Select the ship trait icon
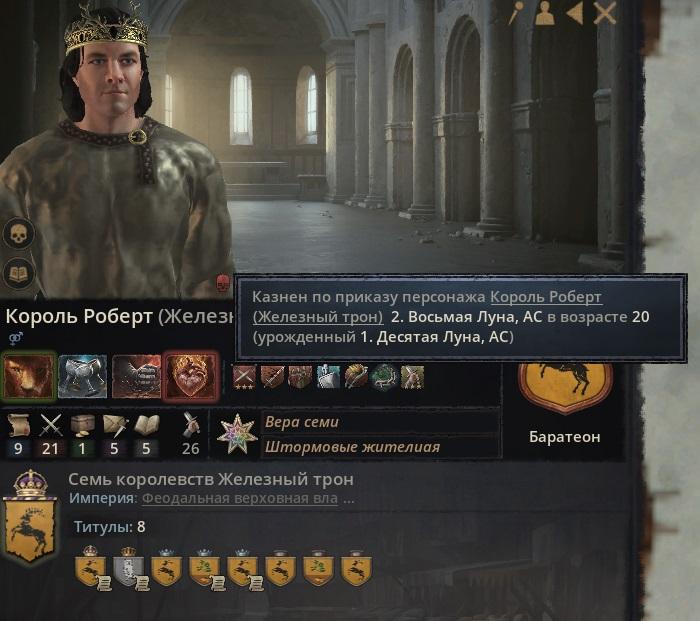 click(x=328, y=377)
